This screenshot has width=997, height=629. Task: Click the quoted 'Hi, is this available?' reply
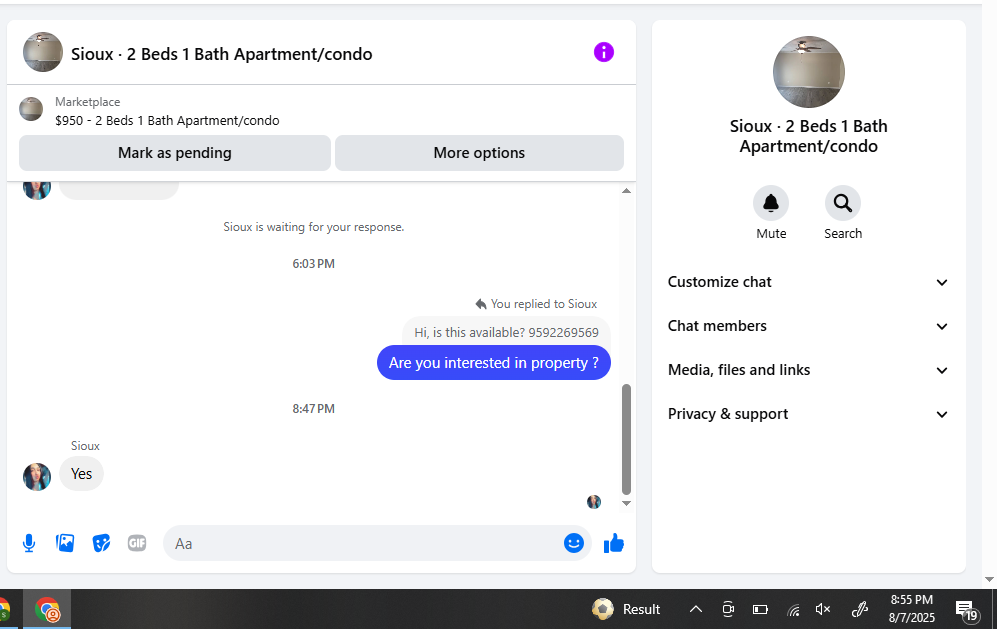[x=506, y=332]
